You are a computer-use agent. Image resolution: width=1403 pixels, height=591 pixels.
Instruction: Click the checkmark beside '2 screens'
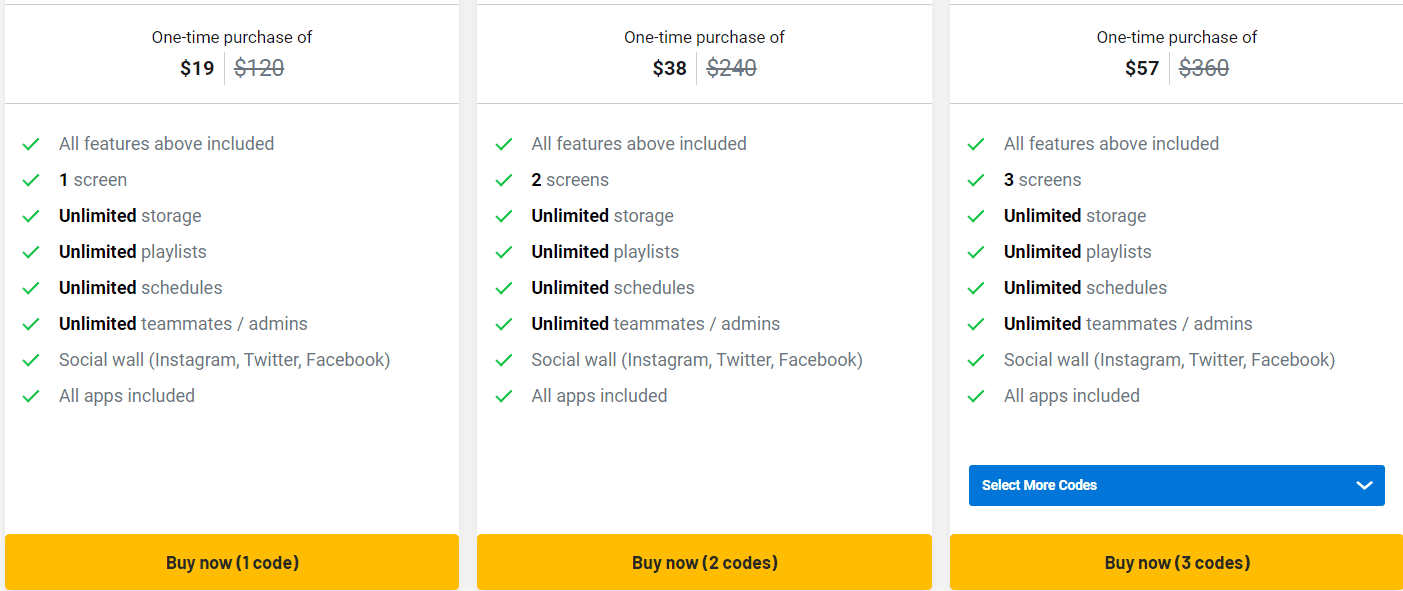tap(504, 180)
